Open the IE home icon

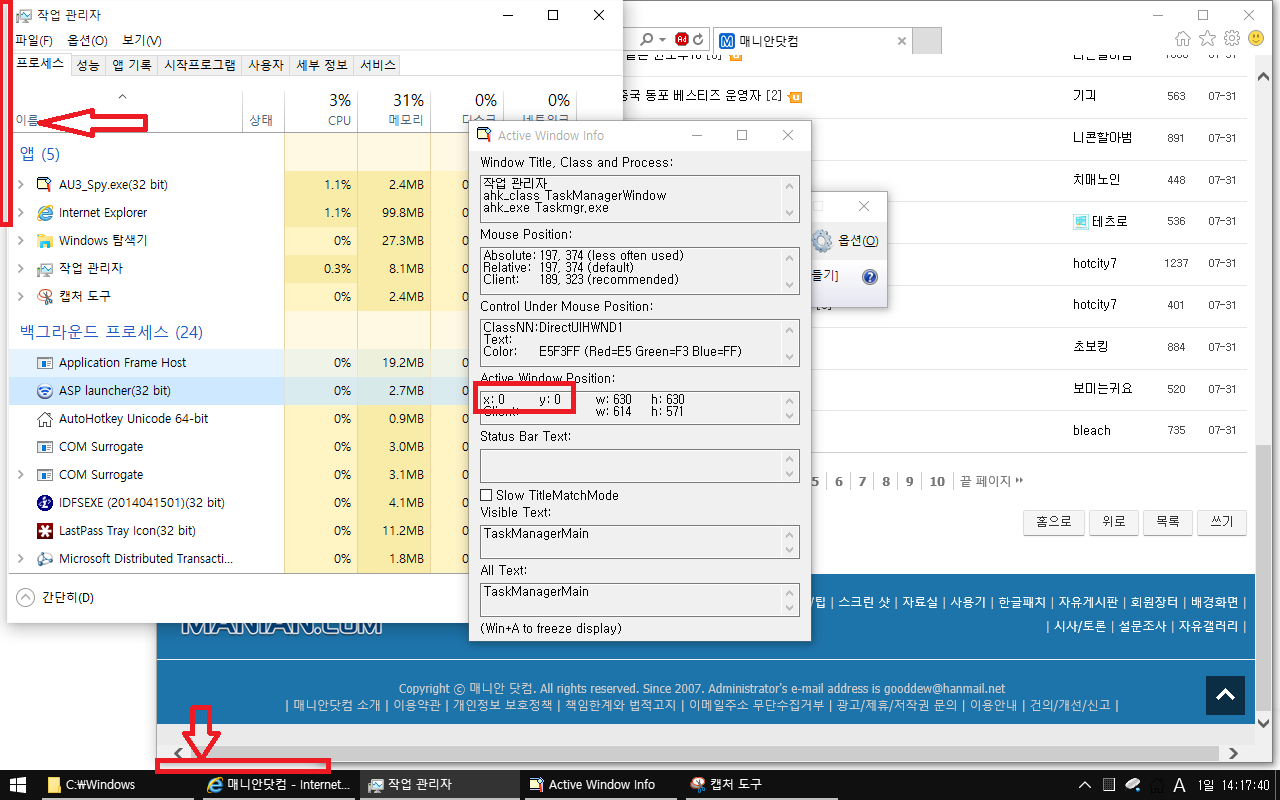pos(1183,39)
